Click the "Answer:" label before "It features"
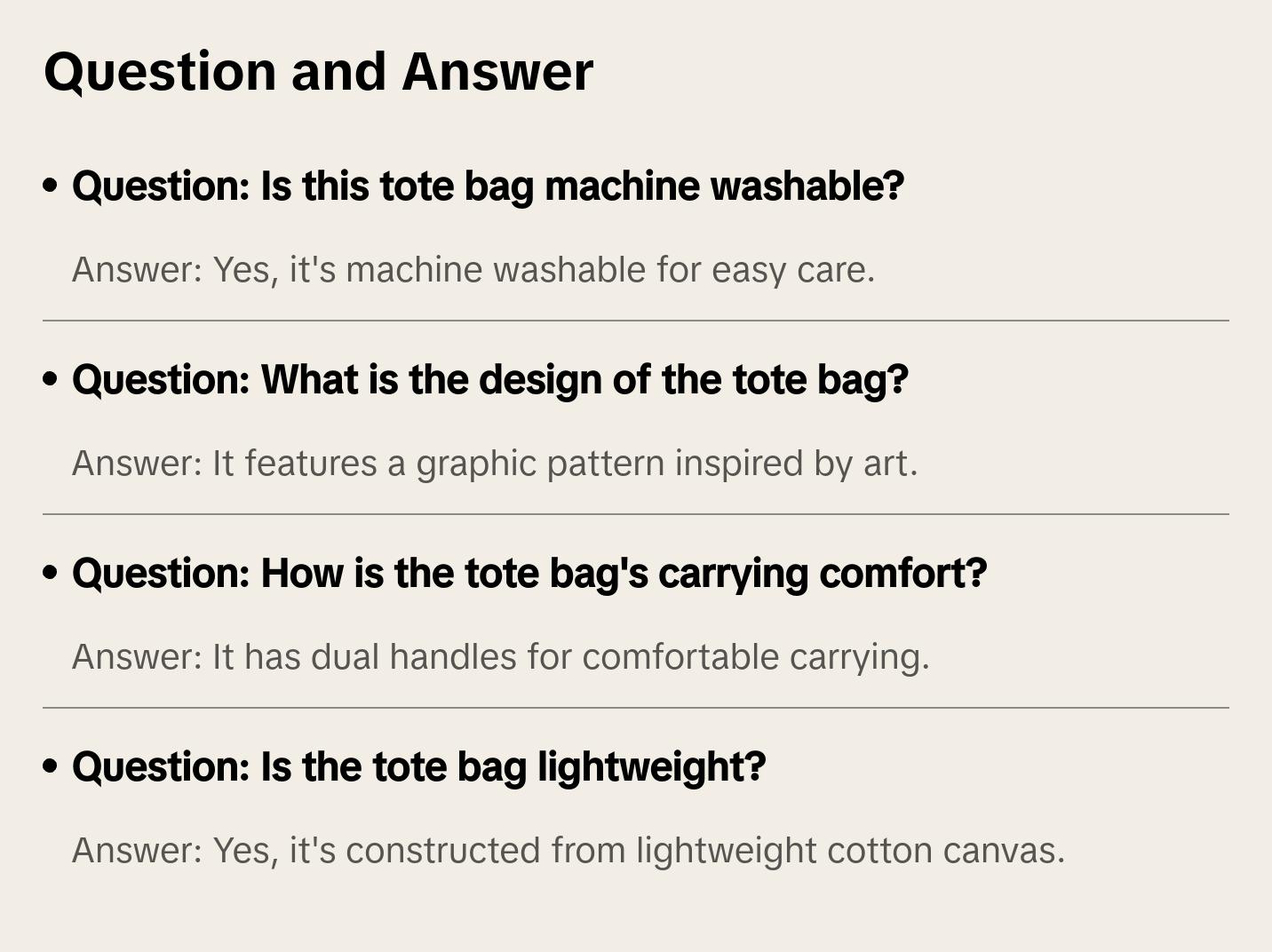 point(138,464)
